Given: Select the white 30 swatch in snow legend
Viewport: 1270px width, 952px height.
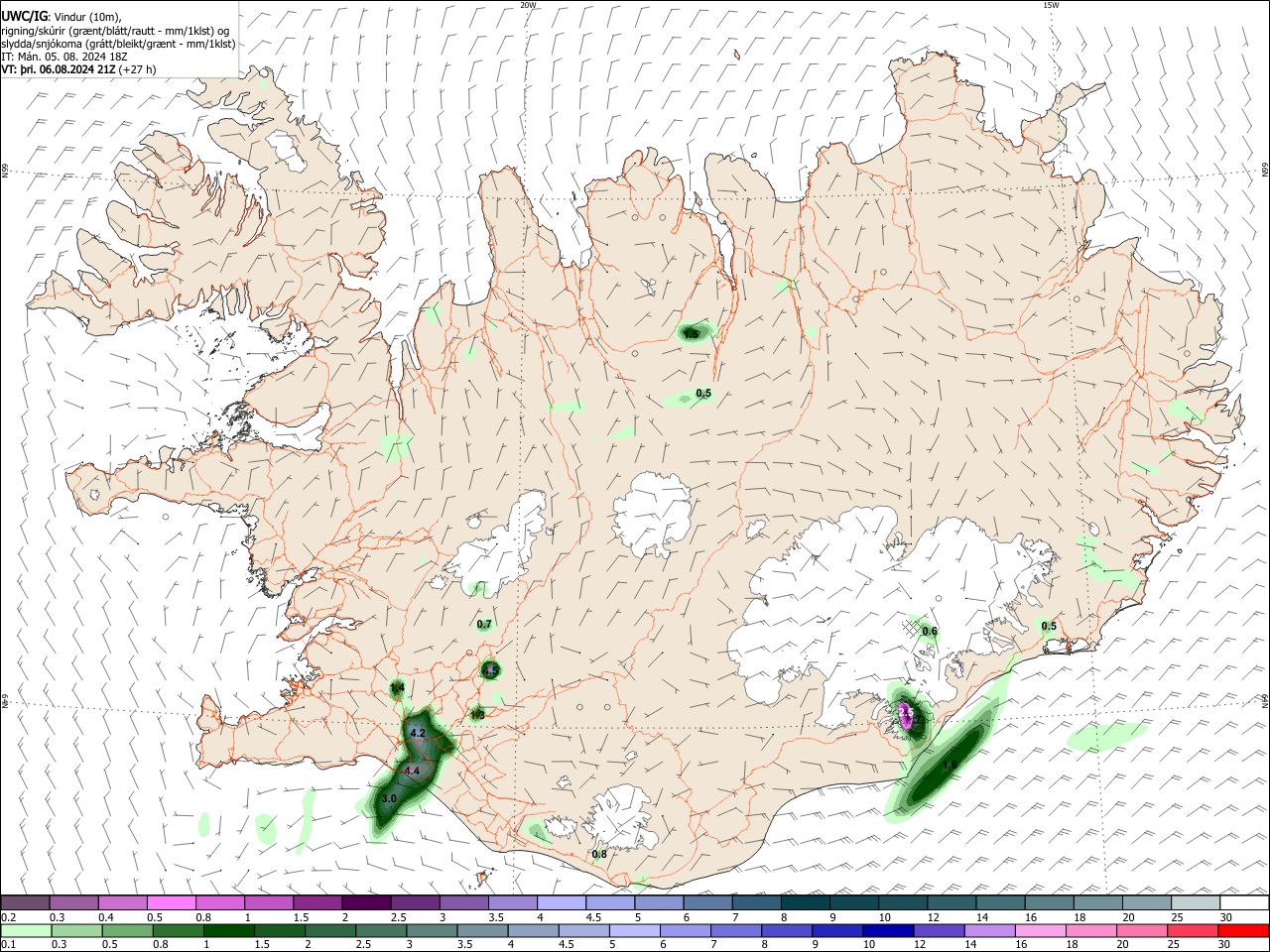Looking at the screenshot, I should pyautogui.click(x=1244, y=902).
